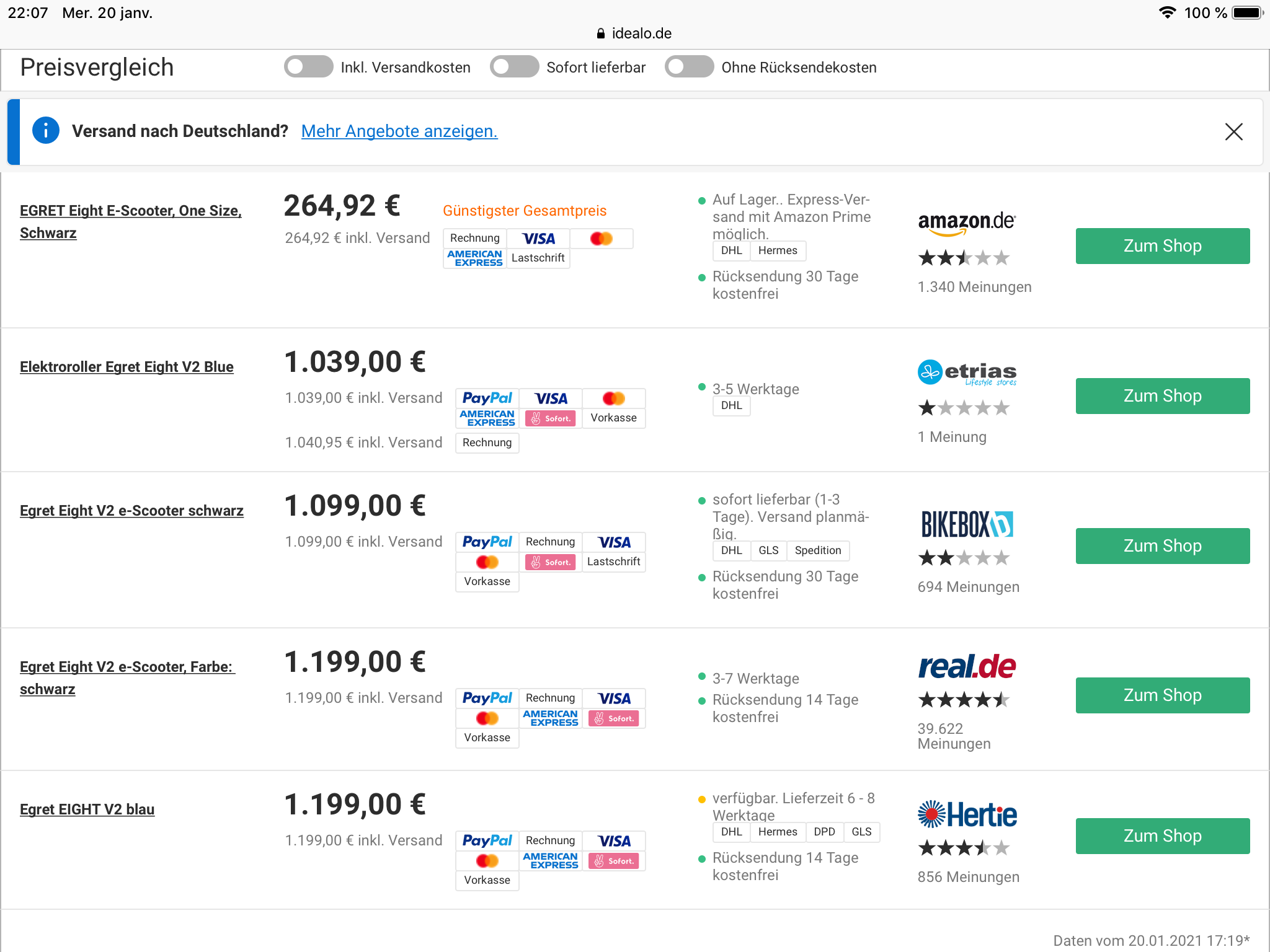This screenshot has height=952, width=1270.
Task: Open Egret Eight V2 e-Scooter schwarz offer
Action: tap(131, 511)
